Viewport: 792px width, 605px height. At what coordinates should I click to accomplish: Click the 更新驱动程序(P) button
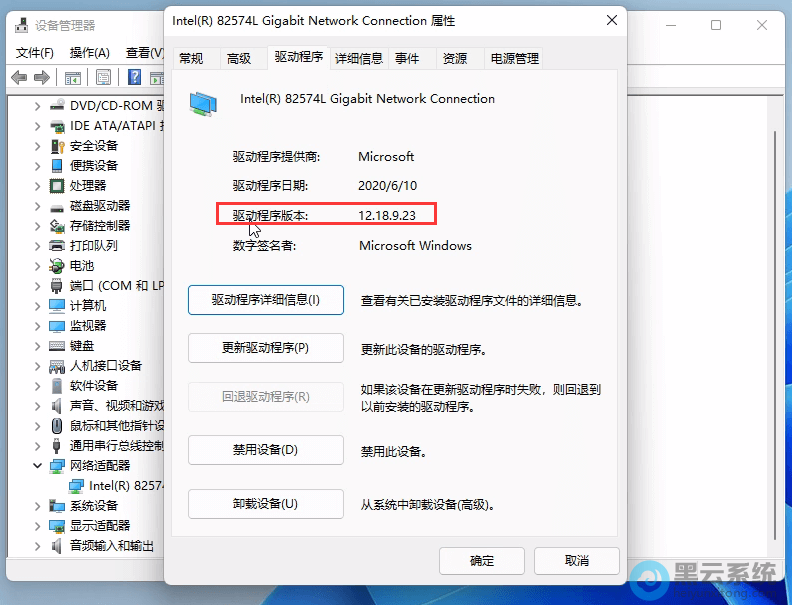tap(265, 349)
